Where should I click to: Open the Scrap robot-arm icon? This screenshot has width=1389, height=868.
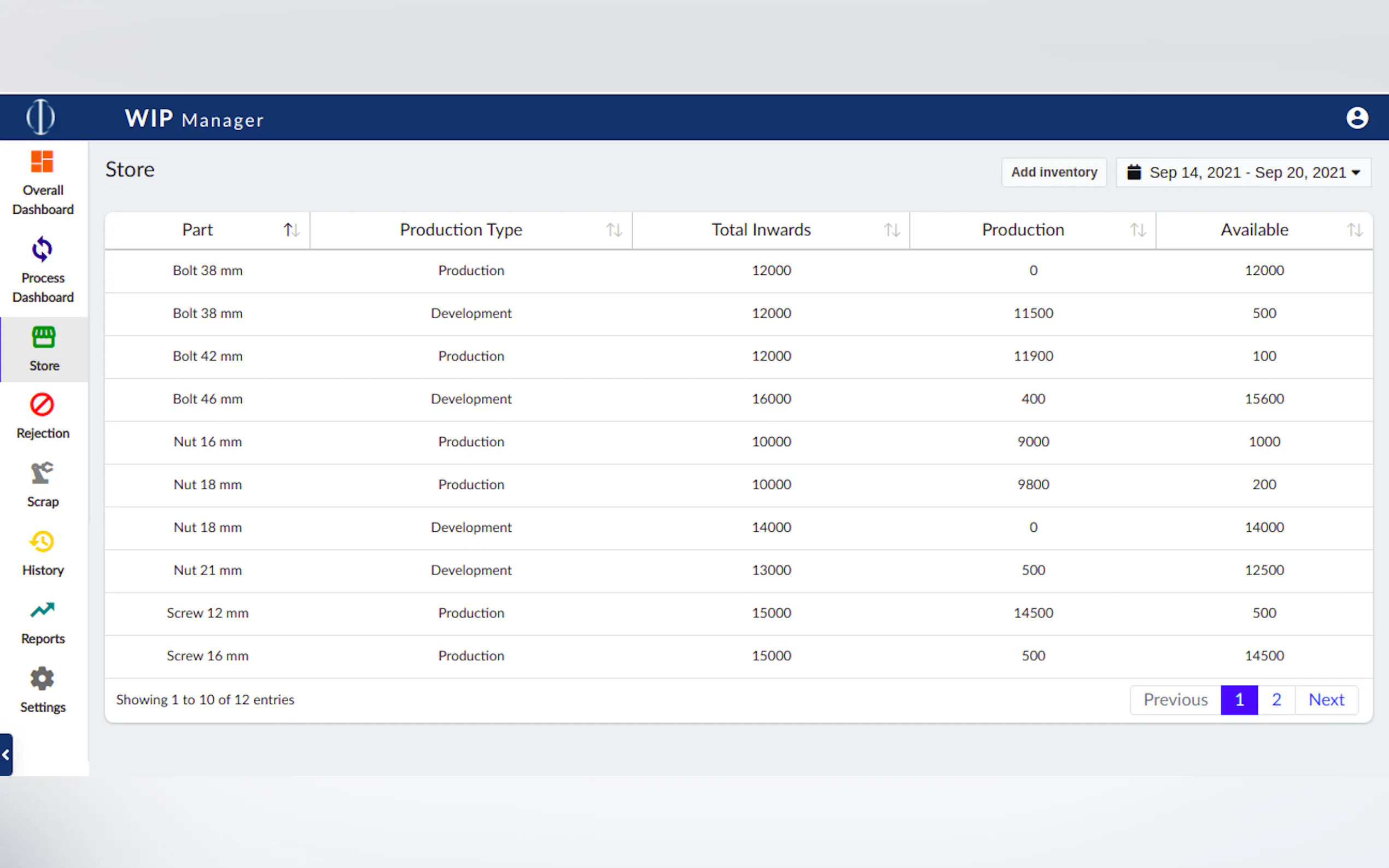click(42, 473)
